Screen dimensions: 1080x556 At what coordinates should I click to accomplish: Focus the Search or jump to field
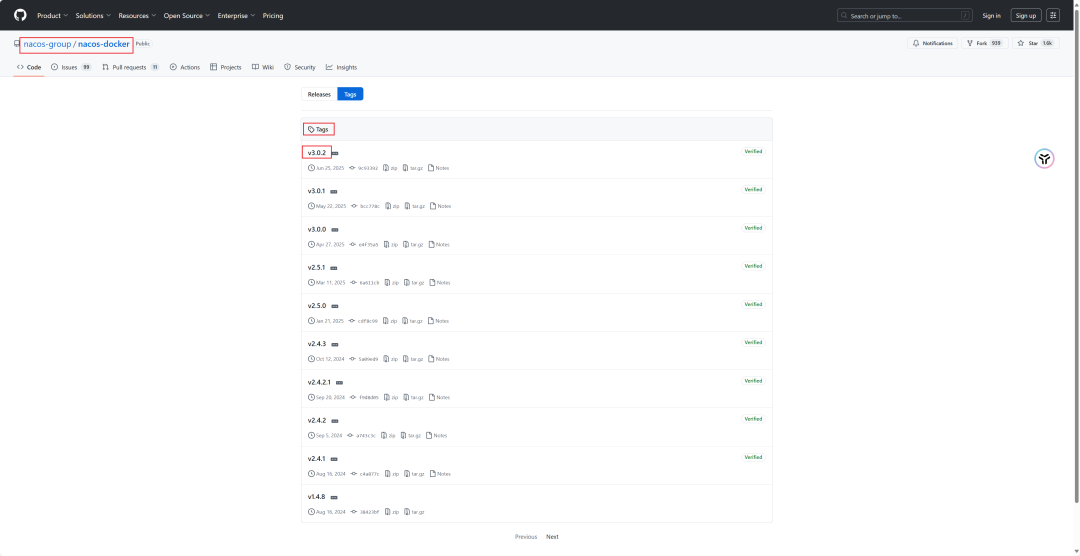click(904, 15)
